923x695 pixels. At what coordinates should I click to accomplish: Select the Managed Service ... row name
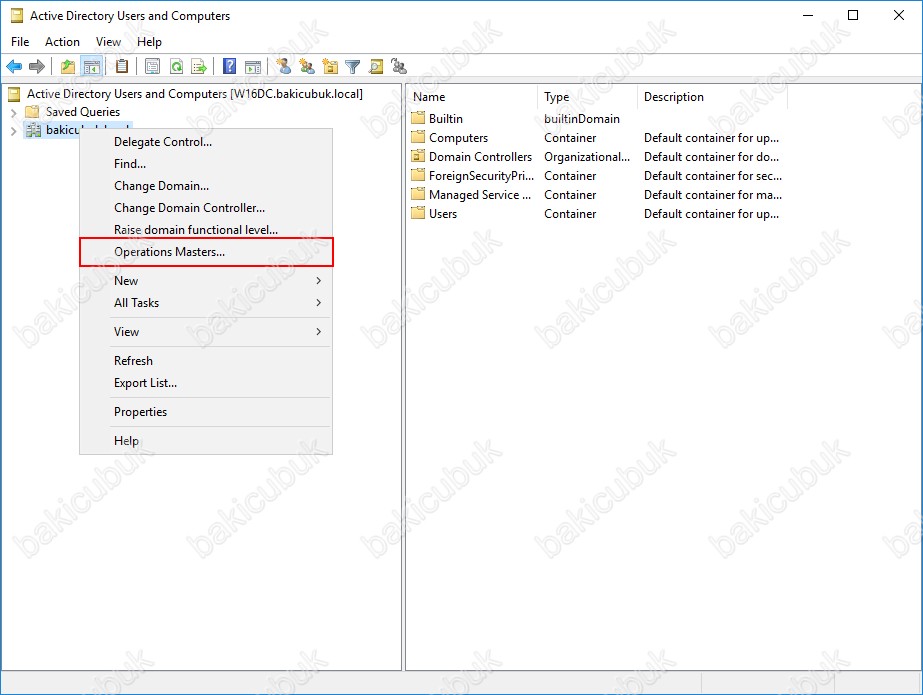tap(480, 195)
